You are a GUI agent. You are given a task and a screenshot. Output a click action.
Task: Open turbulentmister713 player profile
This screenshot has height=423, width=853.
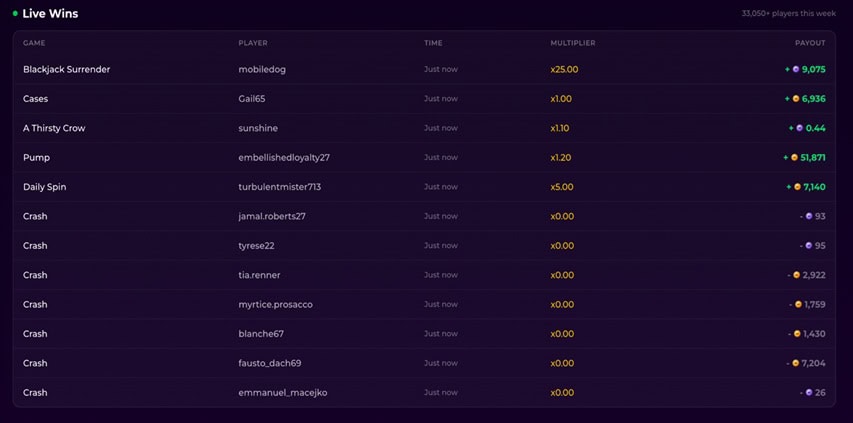[280, 187]
